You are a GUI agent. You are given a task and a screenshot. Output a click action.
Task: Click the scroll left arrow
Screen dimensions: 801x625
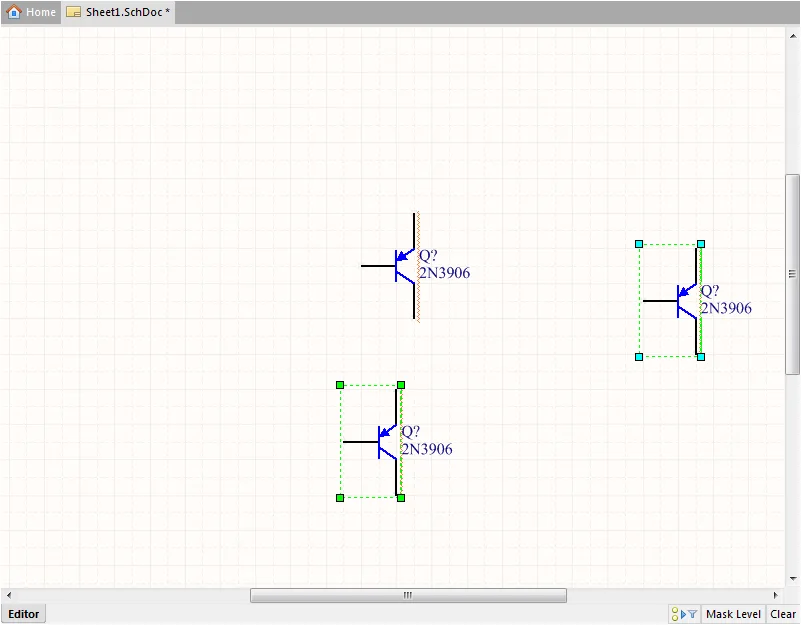pos(9,595)
